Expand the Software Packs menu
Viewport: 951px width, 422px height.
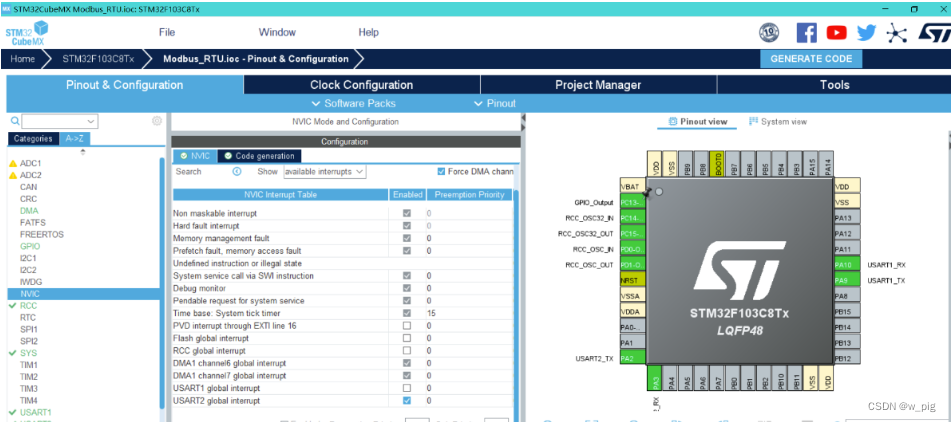click(354, 103)
